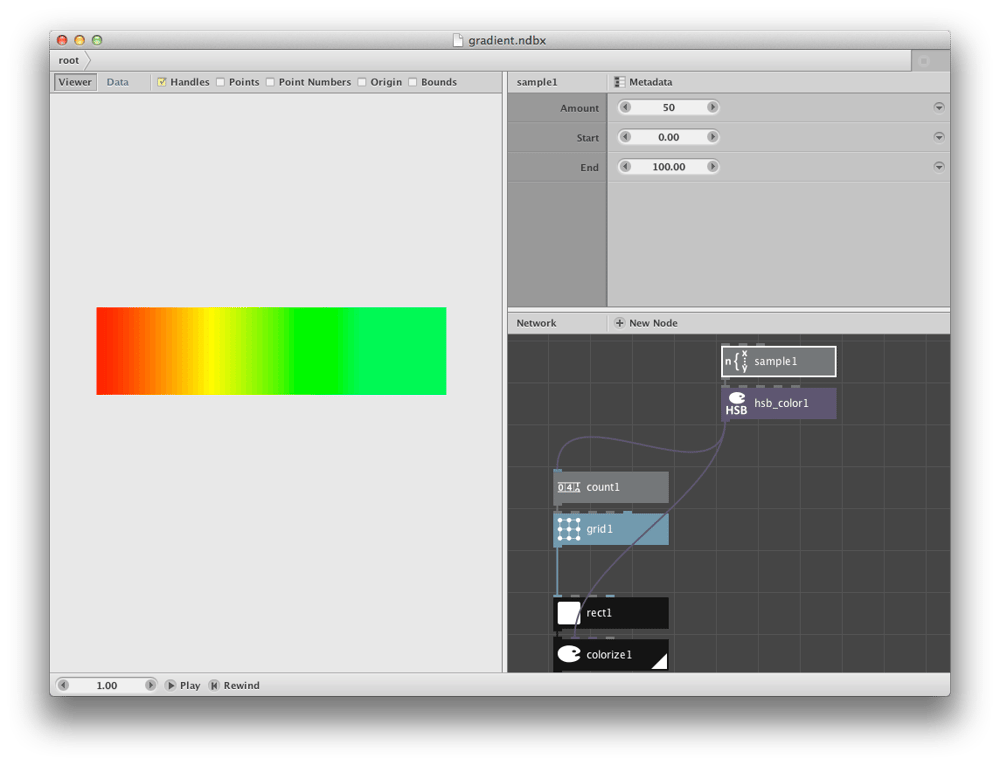Click the End parameter label
Viewport: 1000px width, 765px height.
(589, 168)
